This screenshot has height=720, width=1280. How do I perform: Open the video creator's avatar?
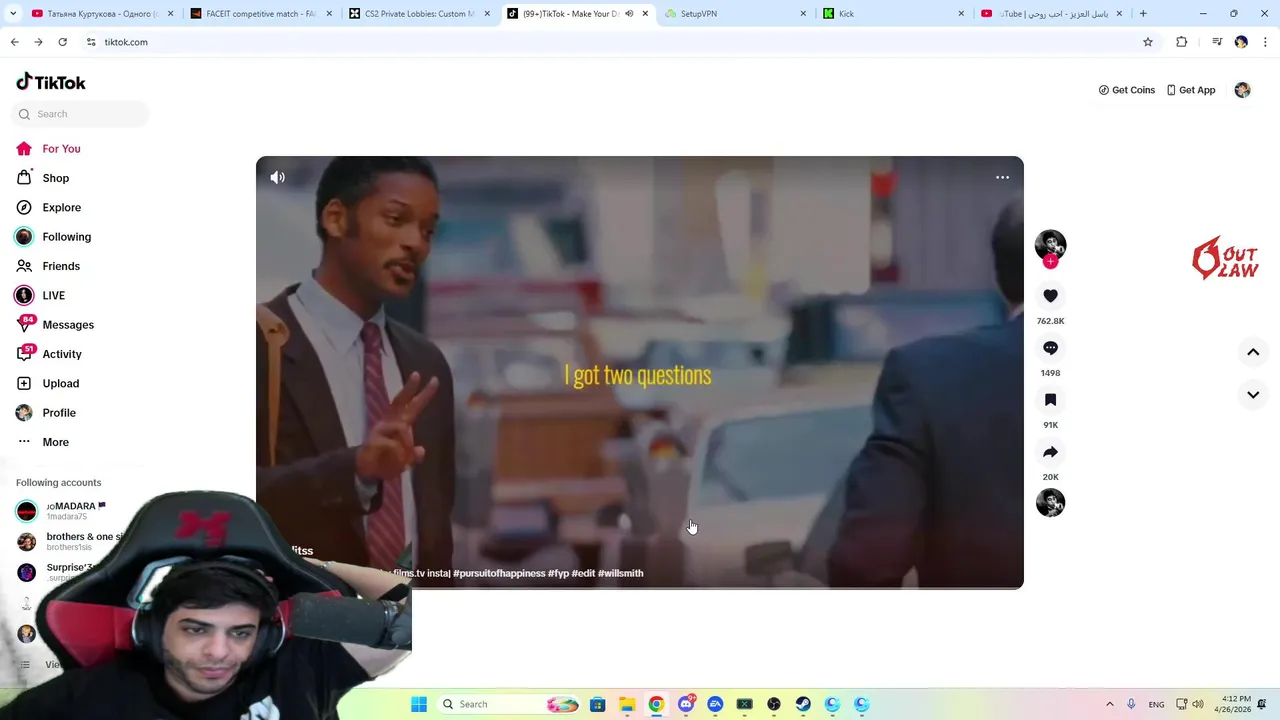(1050, 245)
